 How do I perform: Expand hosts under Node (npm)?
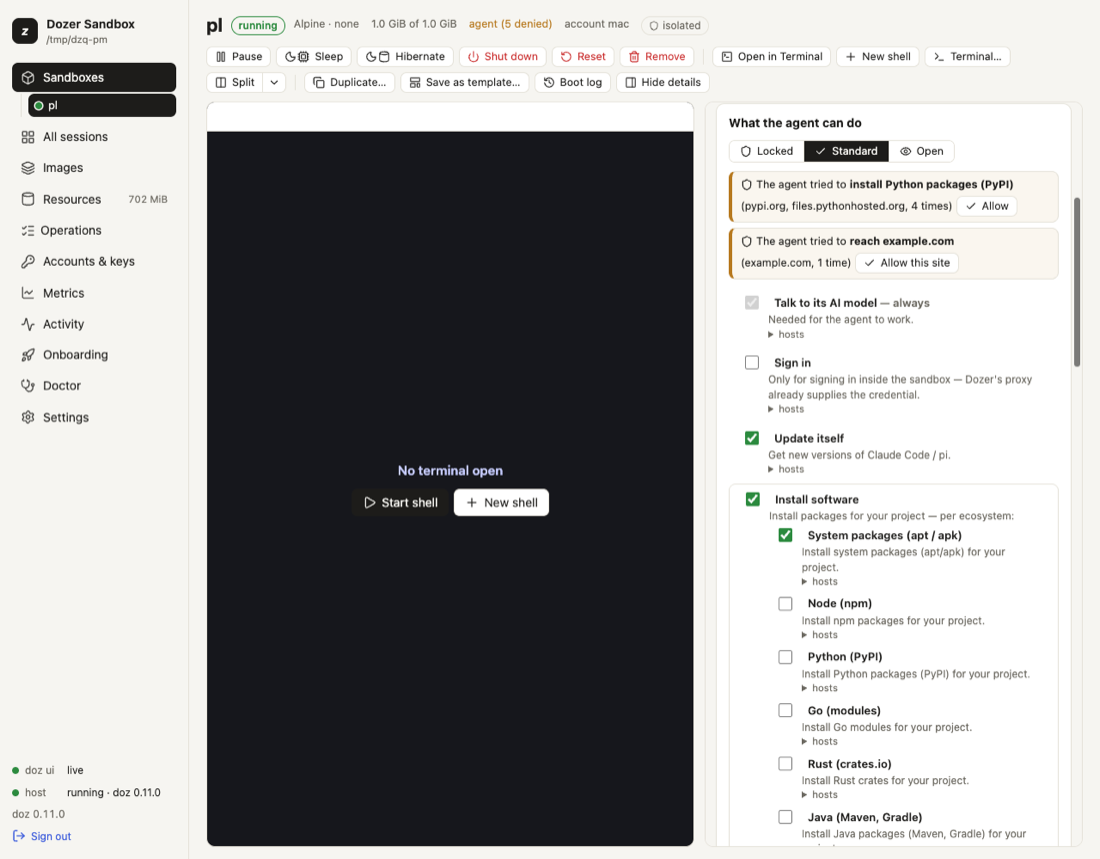819,634
